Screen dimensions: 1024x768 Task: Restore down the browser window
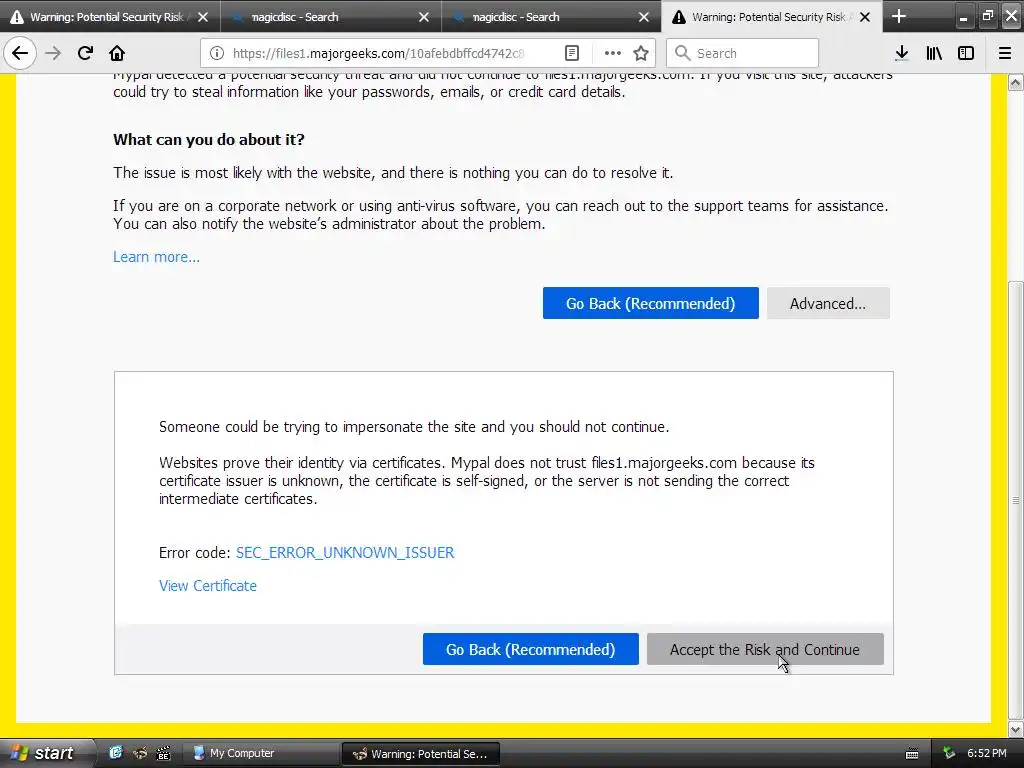[988, 17]
